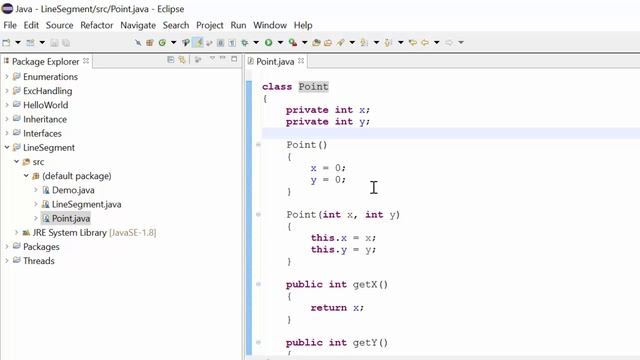640x360 pixels.
Task: Open the Project menu
Action: point(210,25)
